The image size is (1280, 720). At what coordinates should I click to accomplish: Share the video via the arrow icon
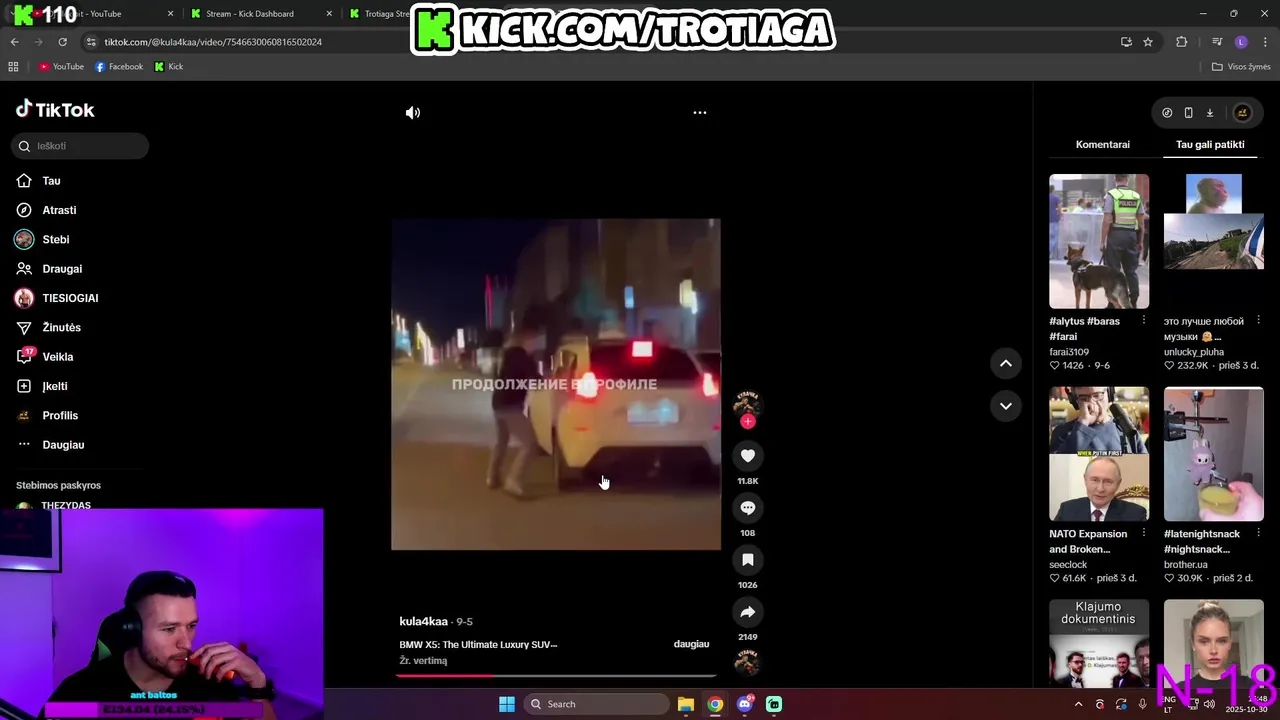tap(747, 612)
